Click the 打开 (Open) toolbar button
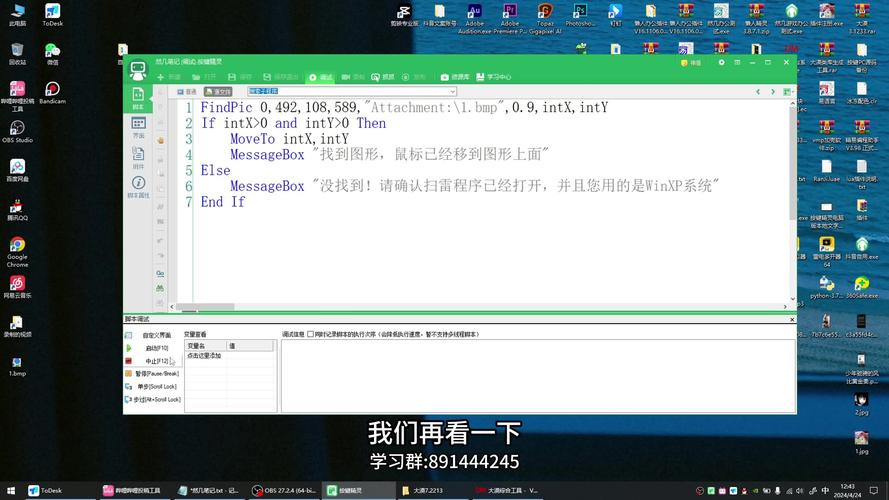The width and height of the screenshot is (889, 500). [204, 77]
